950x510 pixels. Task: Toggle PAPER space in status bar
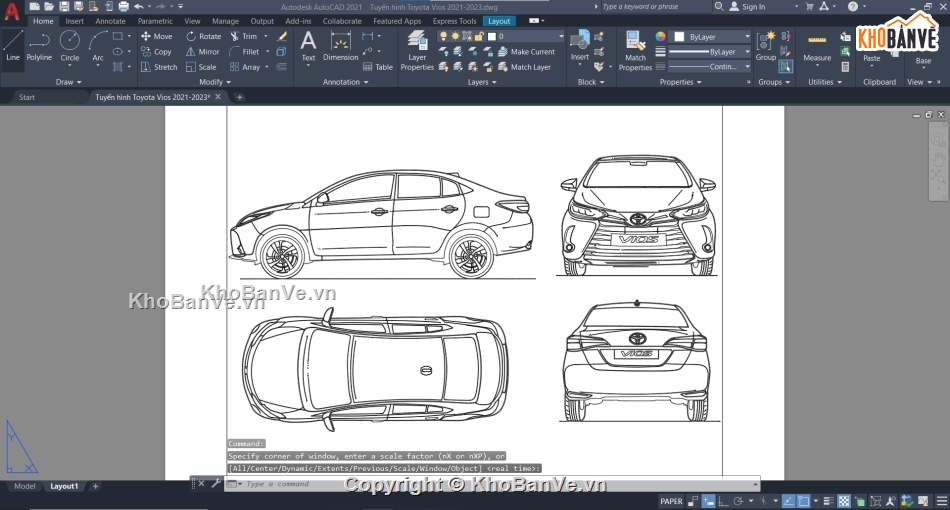click(671, 502)
